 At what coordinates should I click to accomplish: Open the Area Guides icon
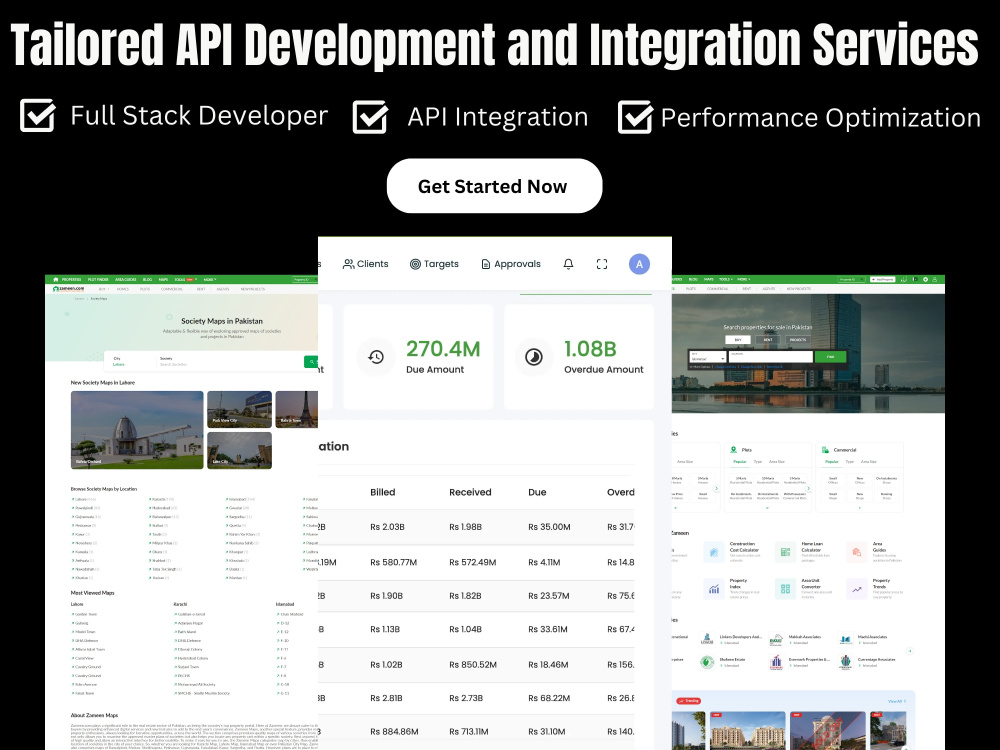[x=857, y=552]
